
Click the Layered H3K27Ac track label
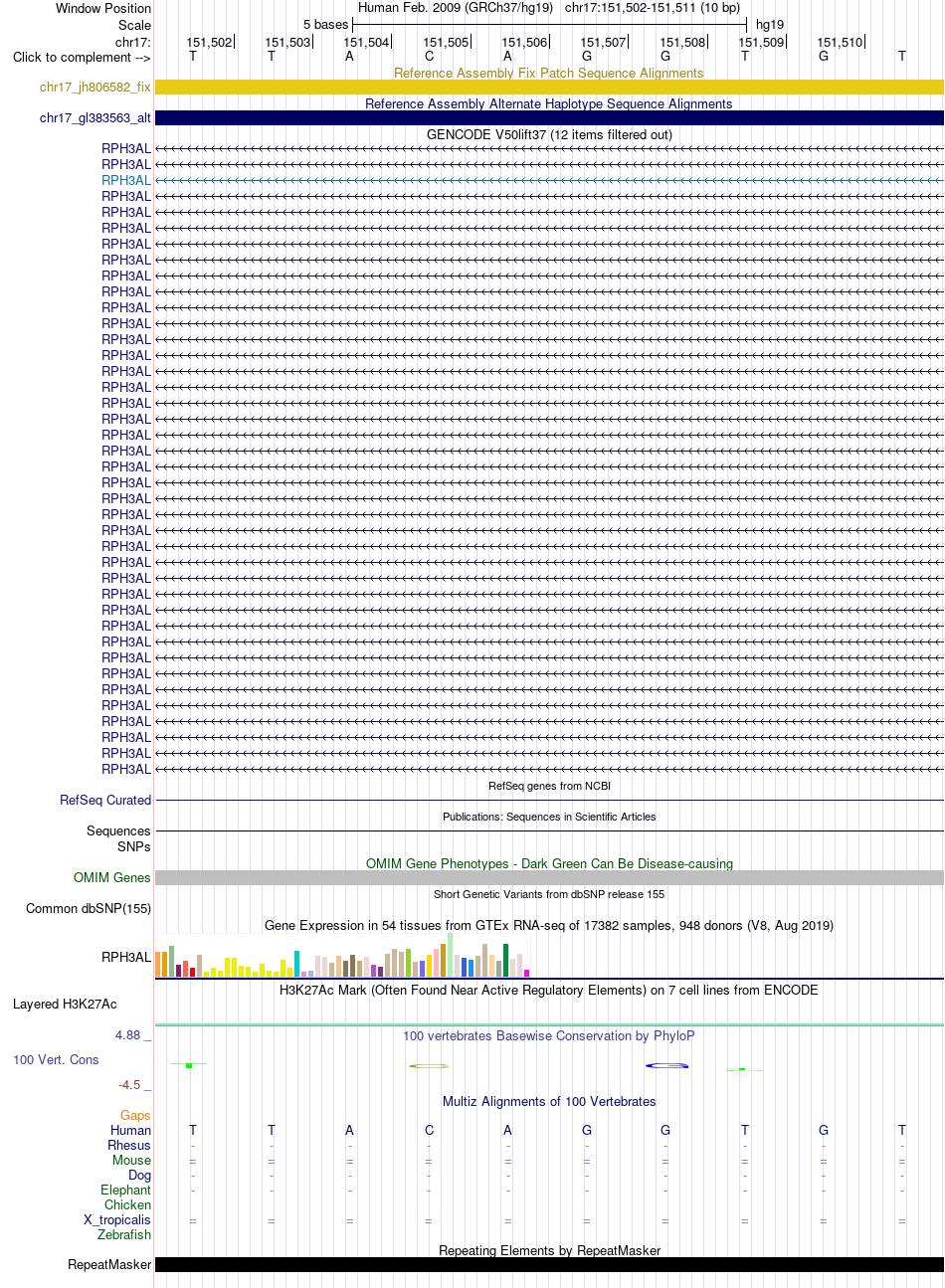coord(65,1004)
